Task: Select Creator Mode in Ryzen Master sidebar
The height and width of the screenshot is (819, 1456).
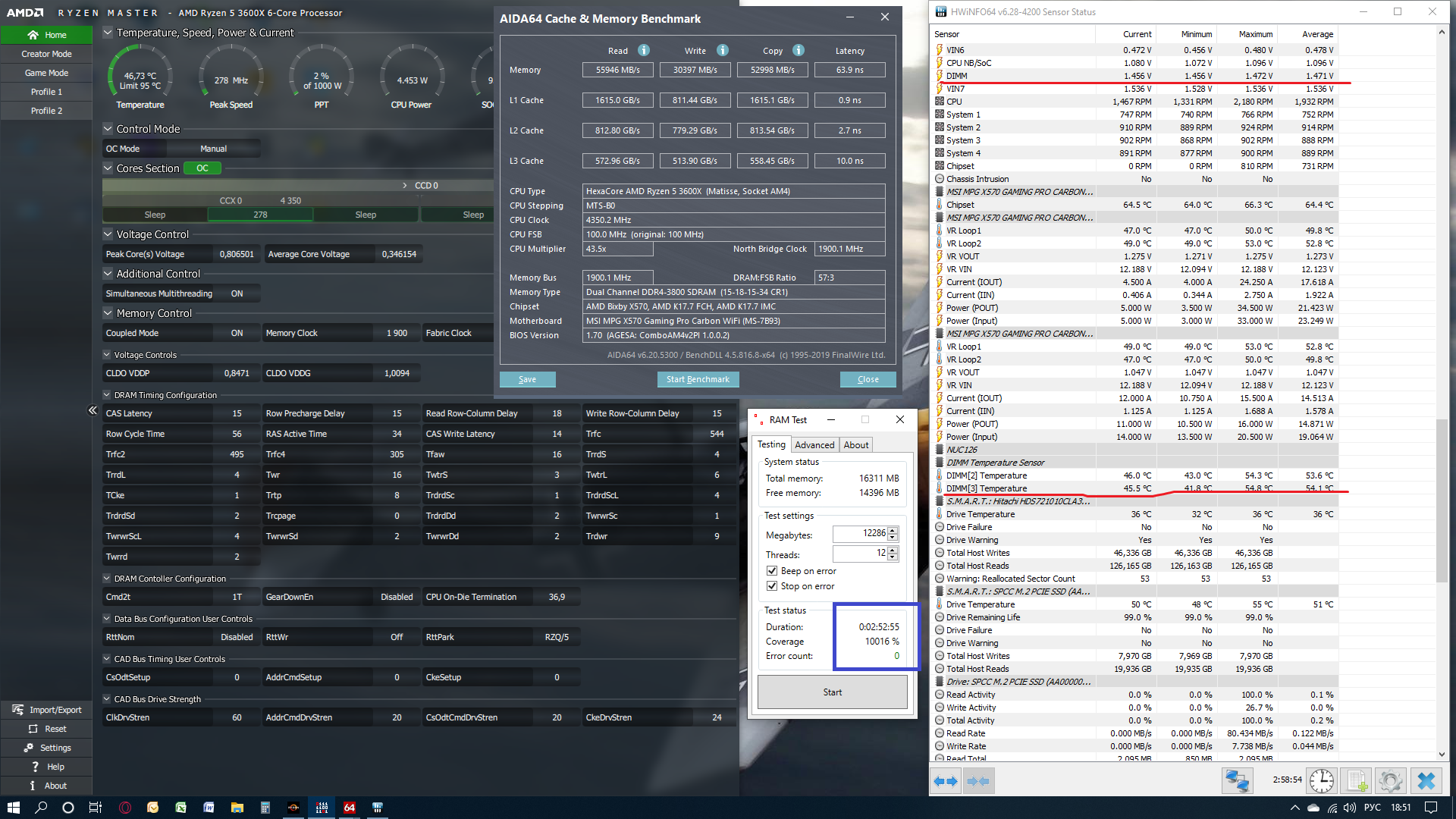Action: 46,54
